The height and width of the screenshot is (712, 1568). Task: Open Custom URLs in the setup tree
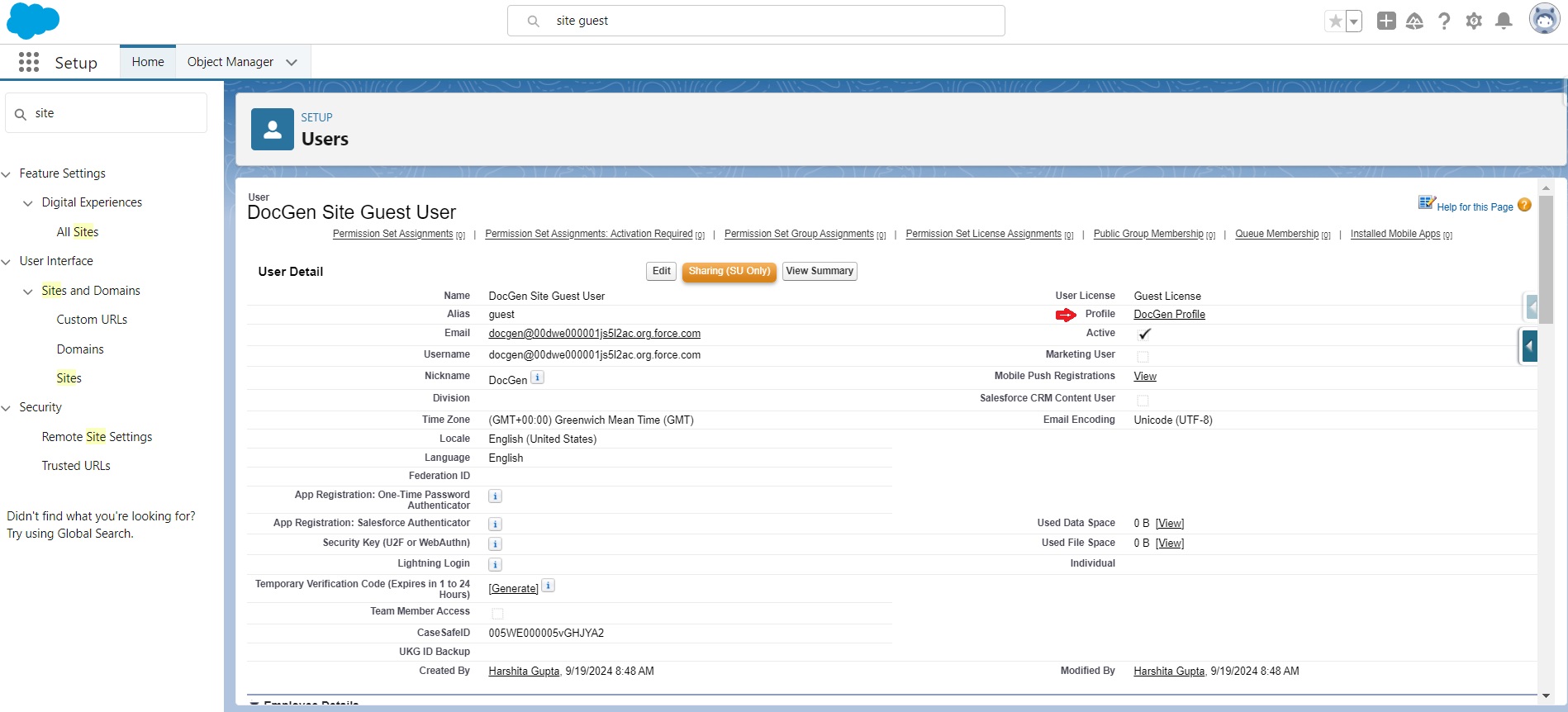tap(92, 320)
